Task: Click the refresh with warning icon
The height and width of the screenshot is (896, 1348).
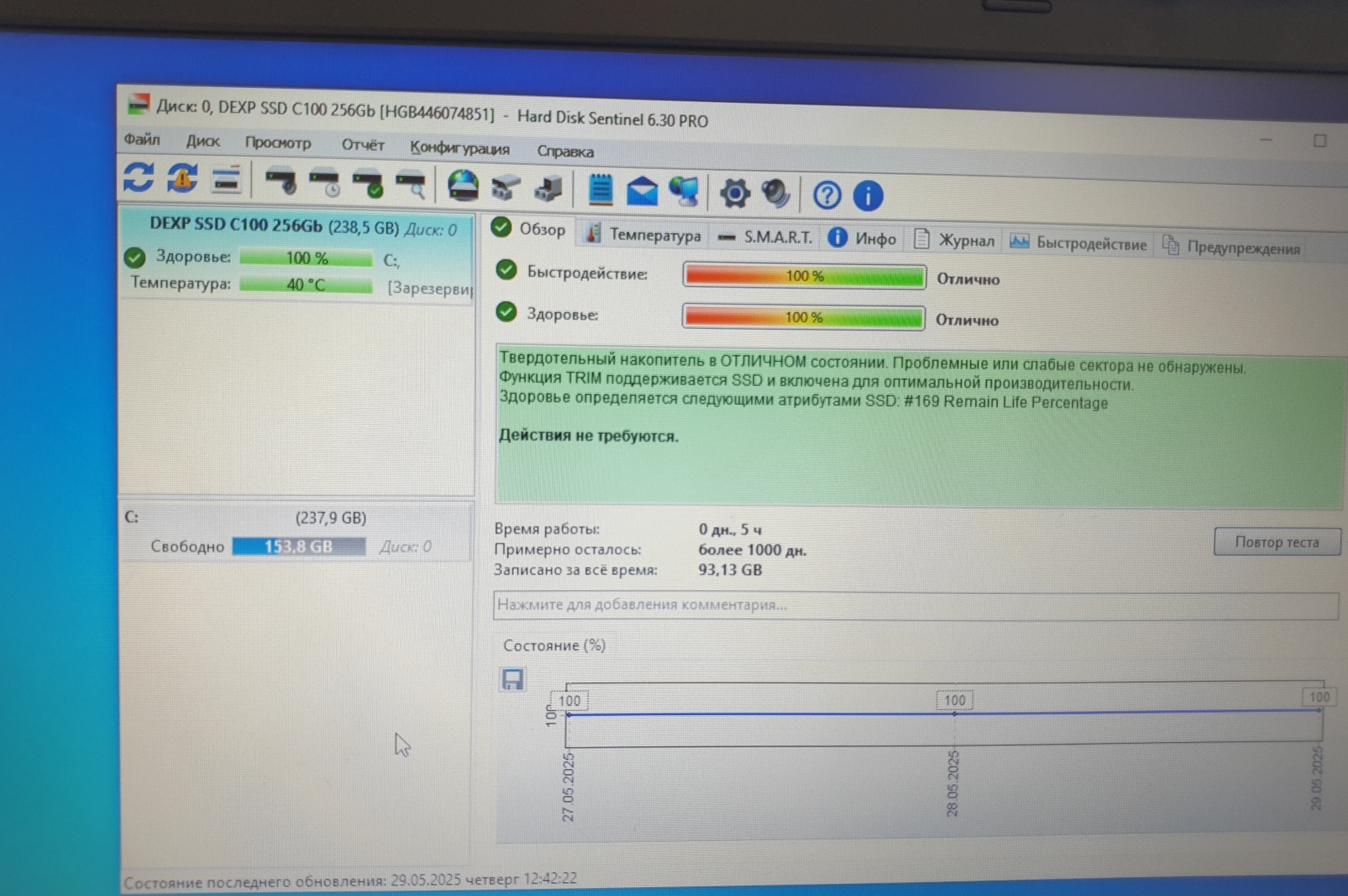Action: tap(182, 178)
